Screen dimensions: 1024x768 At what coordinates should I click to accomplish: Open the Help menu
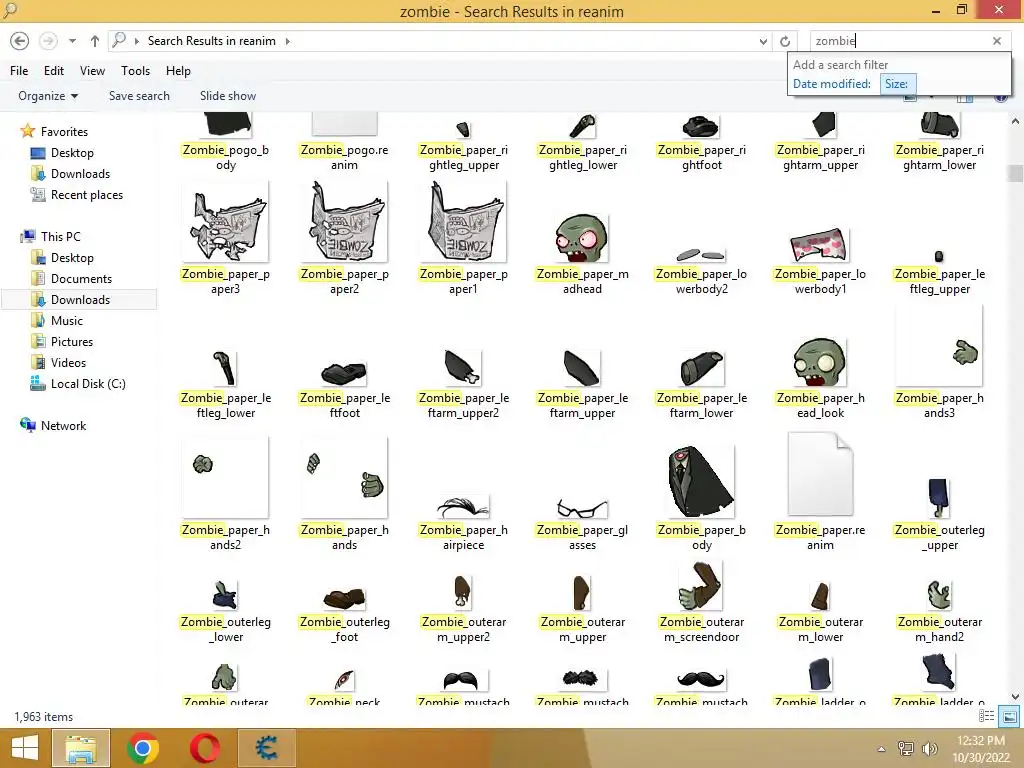[x=178, y=71]
